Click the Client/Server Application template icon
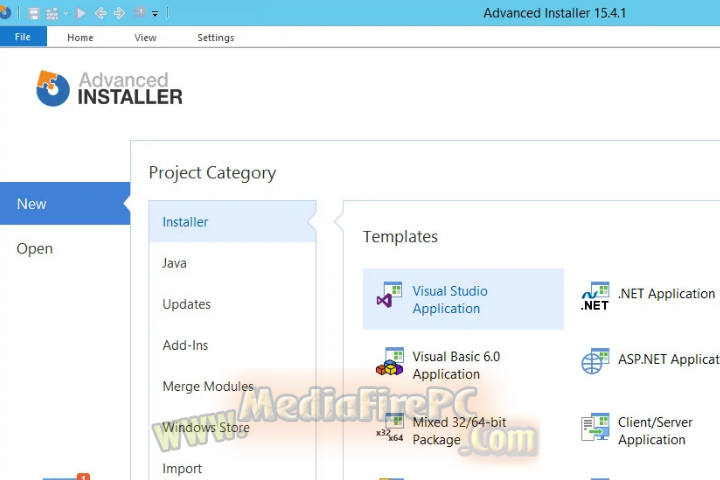The width and height of the screenshot is (720, 480). click(x=595, y=427)
